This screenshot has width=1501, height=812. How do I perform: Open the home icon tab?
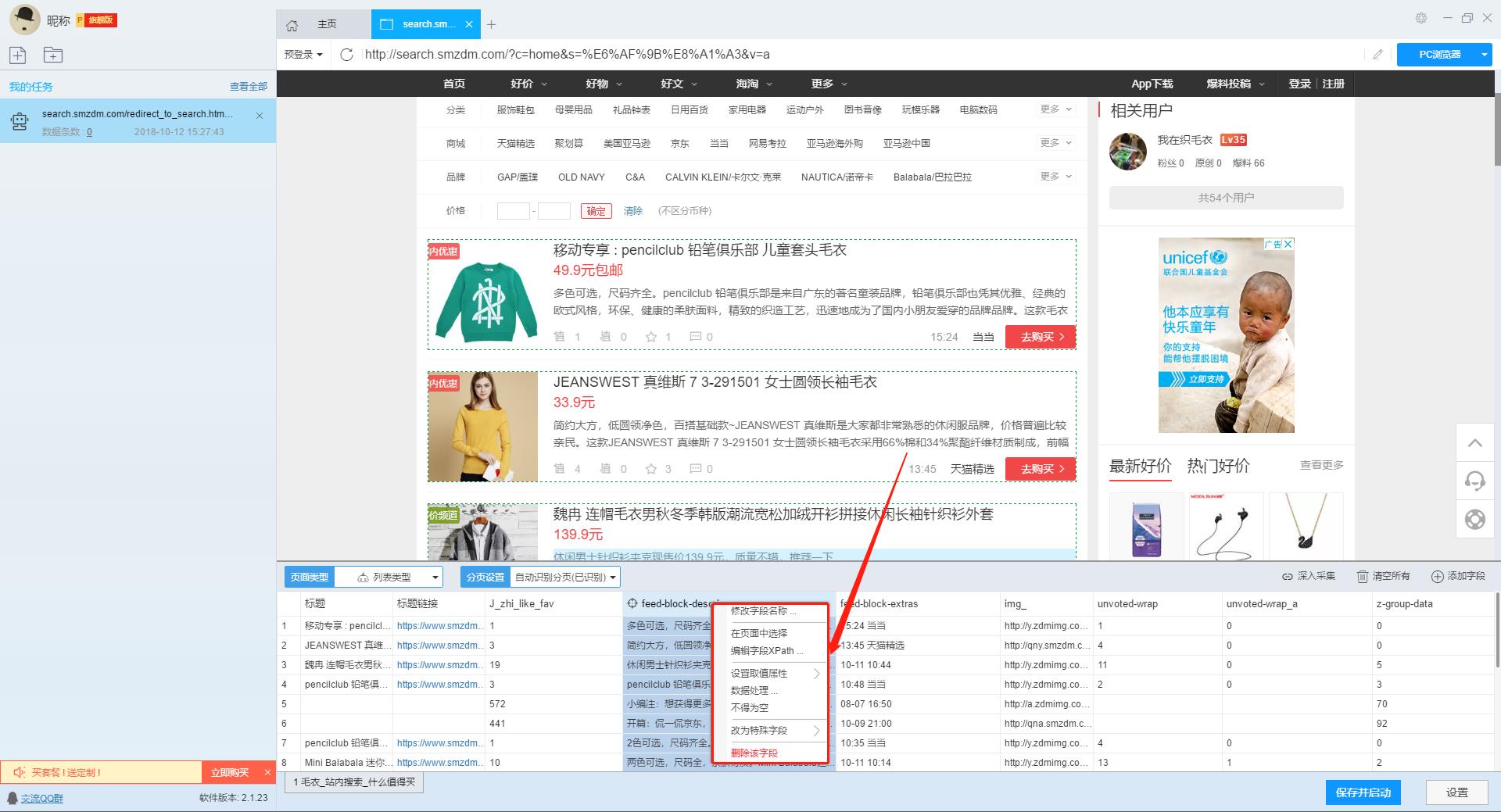(292, 25)
